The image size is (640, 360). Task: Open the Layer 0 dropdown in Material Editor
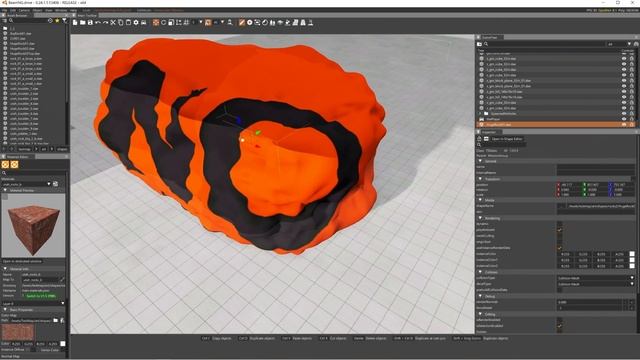(x=33, y=303)
